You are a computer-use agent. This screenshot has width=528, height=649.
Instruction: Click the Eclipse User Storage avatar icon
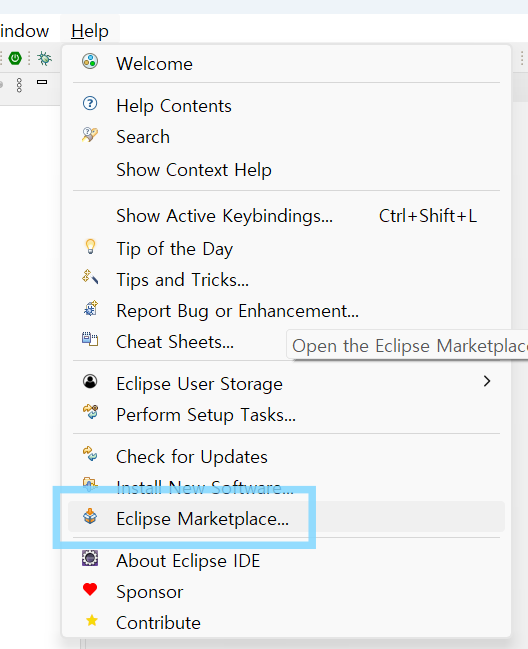(x=90, y=381)
